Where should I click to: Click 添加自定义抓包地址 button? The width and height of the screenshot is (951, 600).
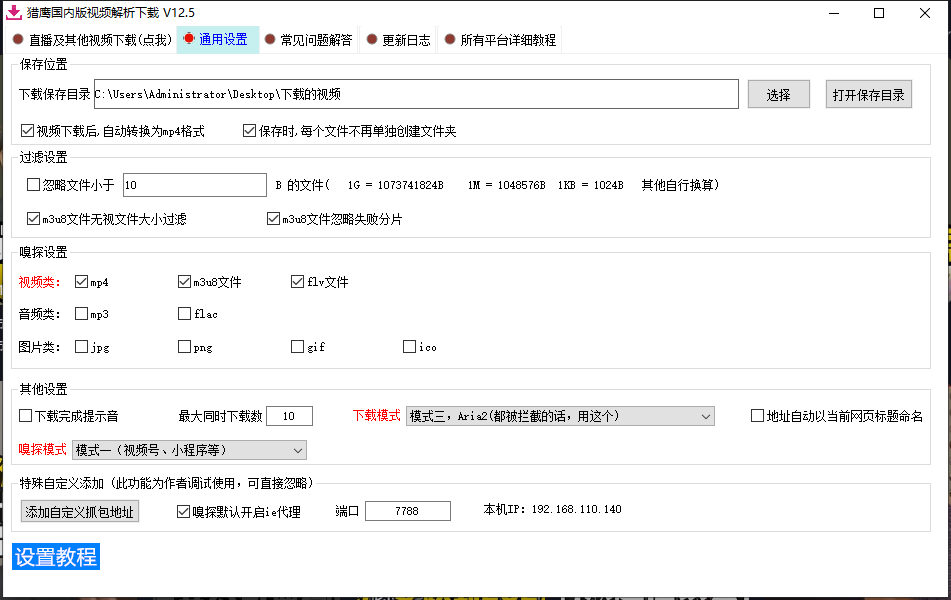coord(80,512)
